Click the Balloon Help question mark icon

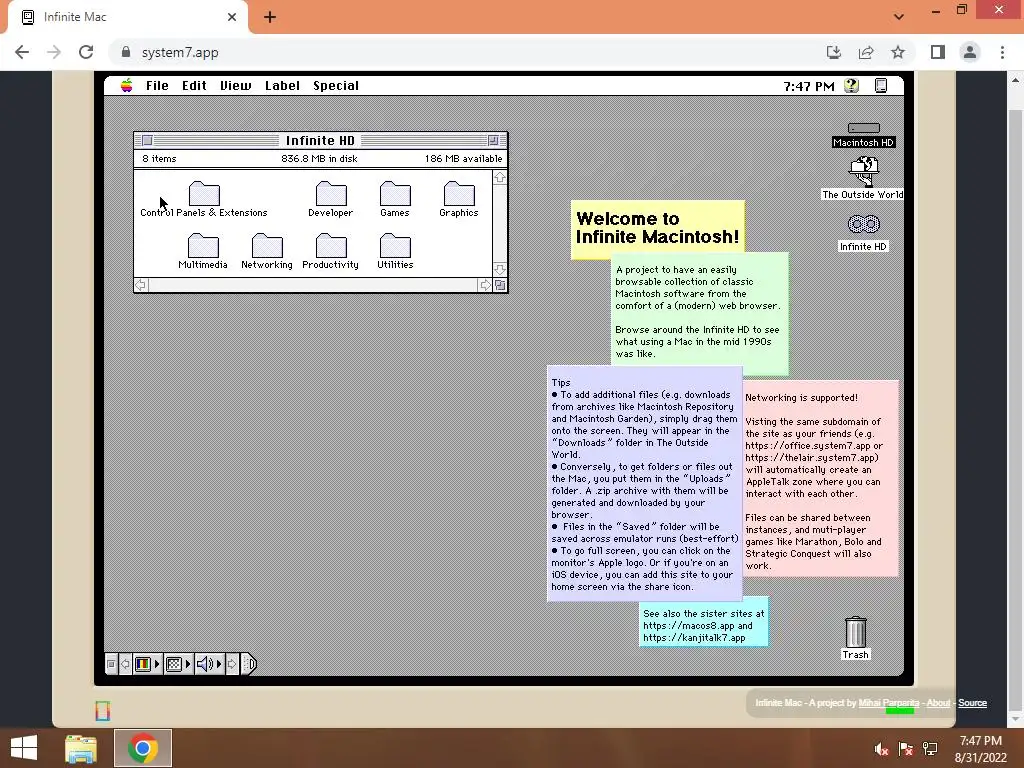click(851, 86)
